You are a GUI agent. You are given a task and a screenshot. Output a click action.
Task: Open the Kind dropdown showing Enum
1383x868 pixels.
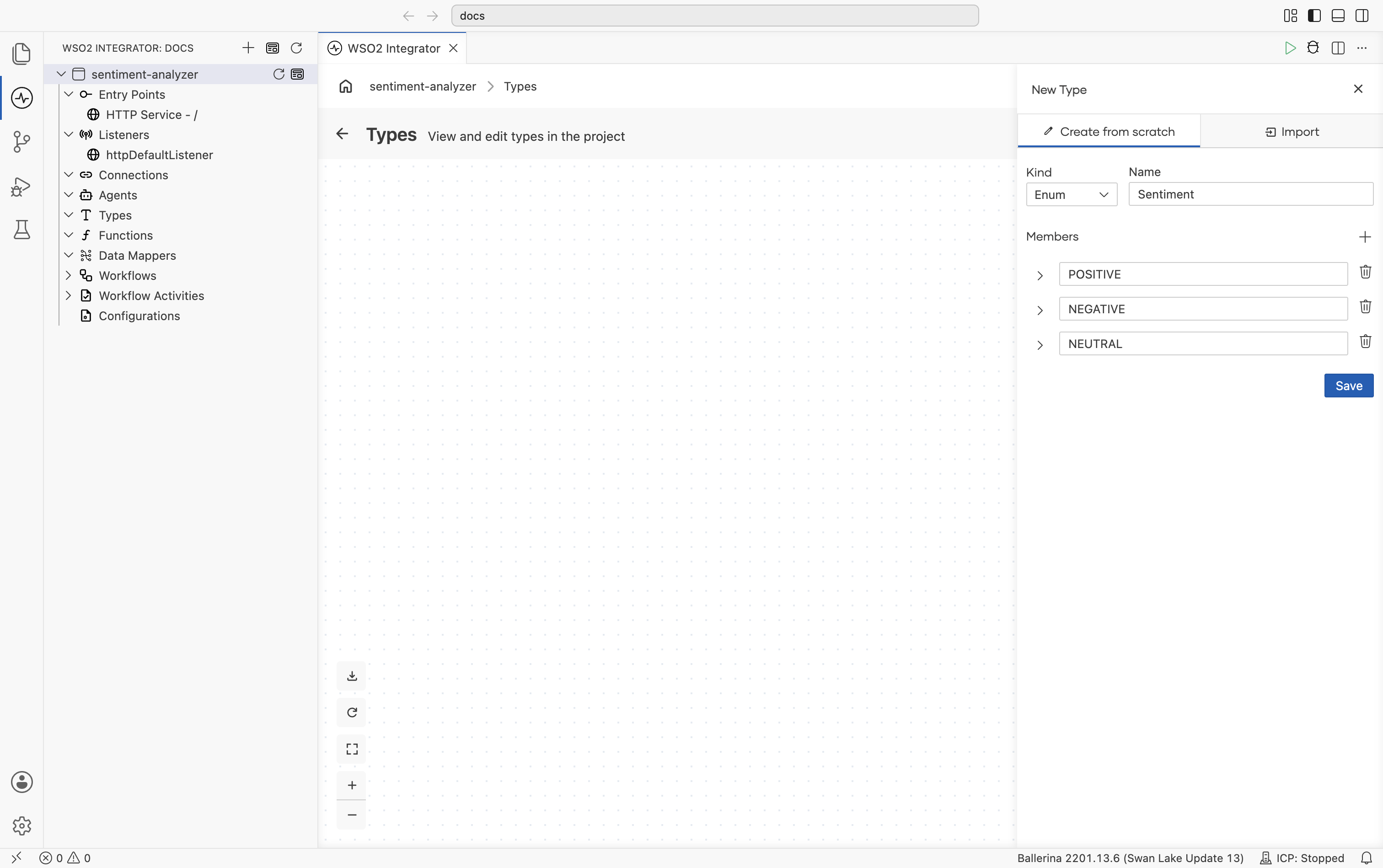pos(1071,195)
